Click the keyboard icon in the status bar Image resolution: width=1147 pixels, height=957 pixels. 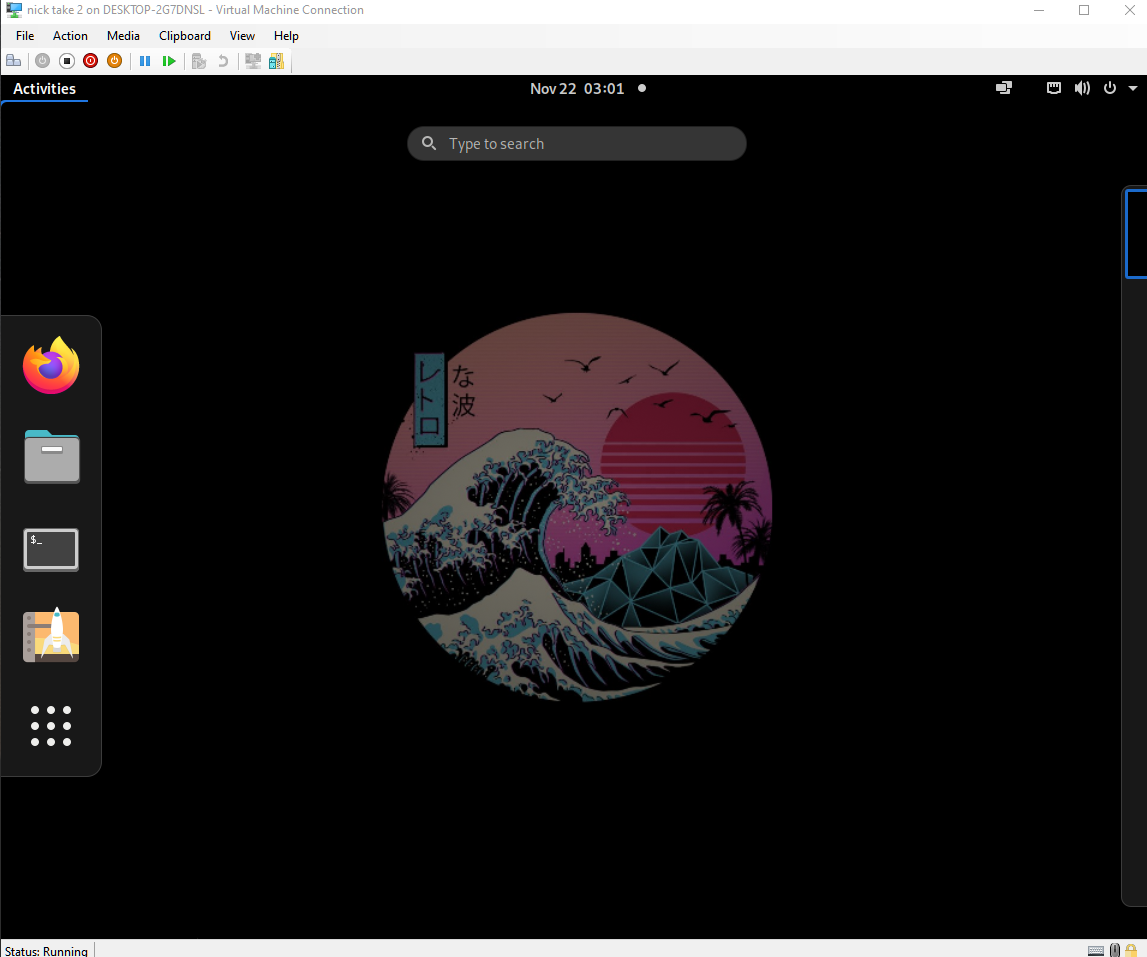[1096, 950]
